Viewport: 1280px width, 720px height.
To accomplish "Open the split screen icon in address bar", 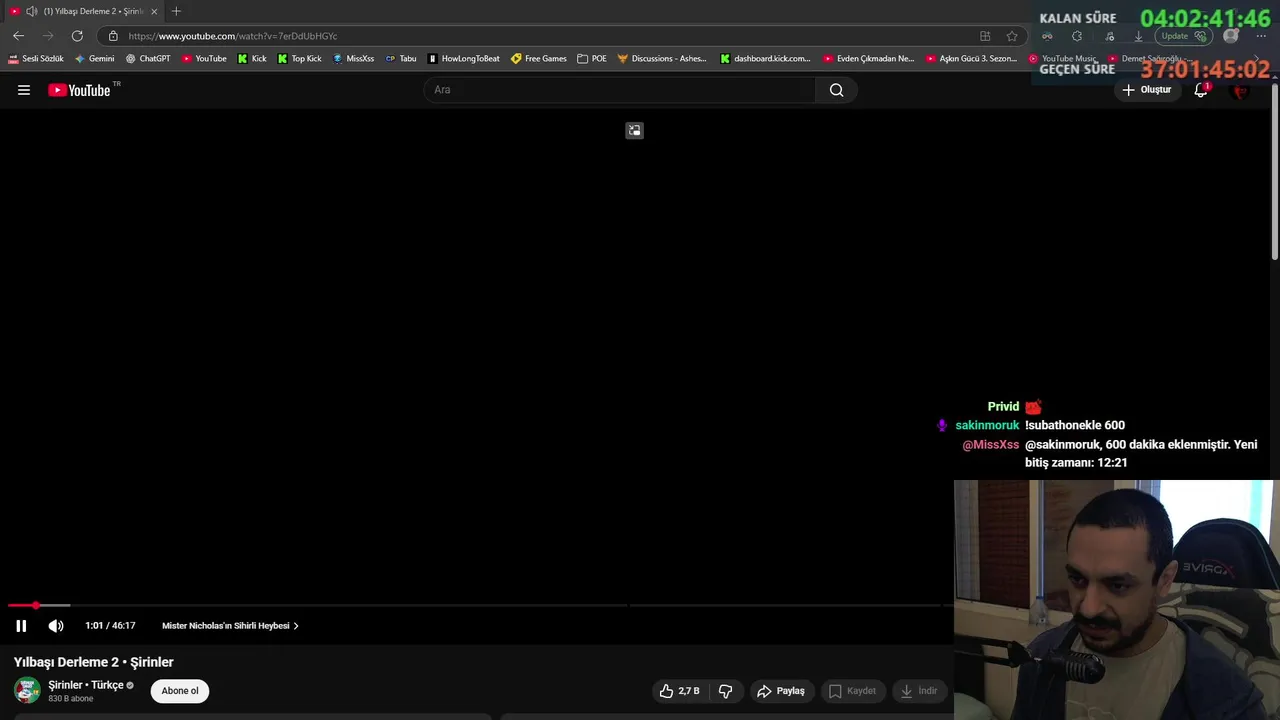I will (x=985, y=36).
